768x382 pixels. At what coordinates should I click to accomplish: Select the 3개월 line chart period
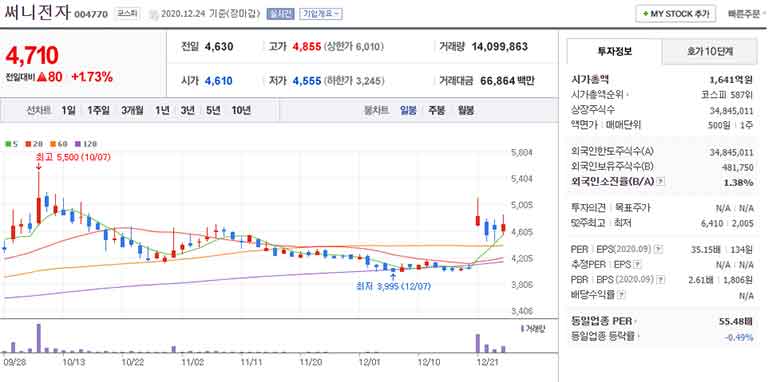pos(133,110)
